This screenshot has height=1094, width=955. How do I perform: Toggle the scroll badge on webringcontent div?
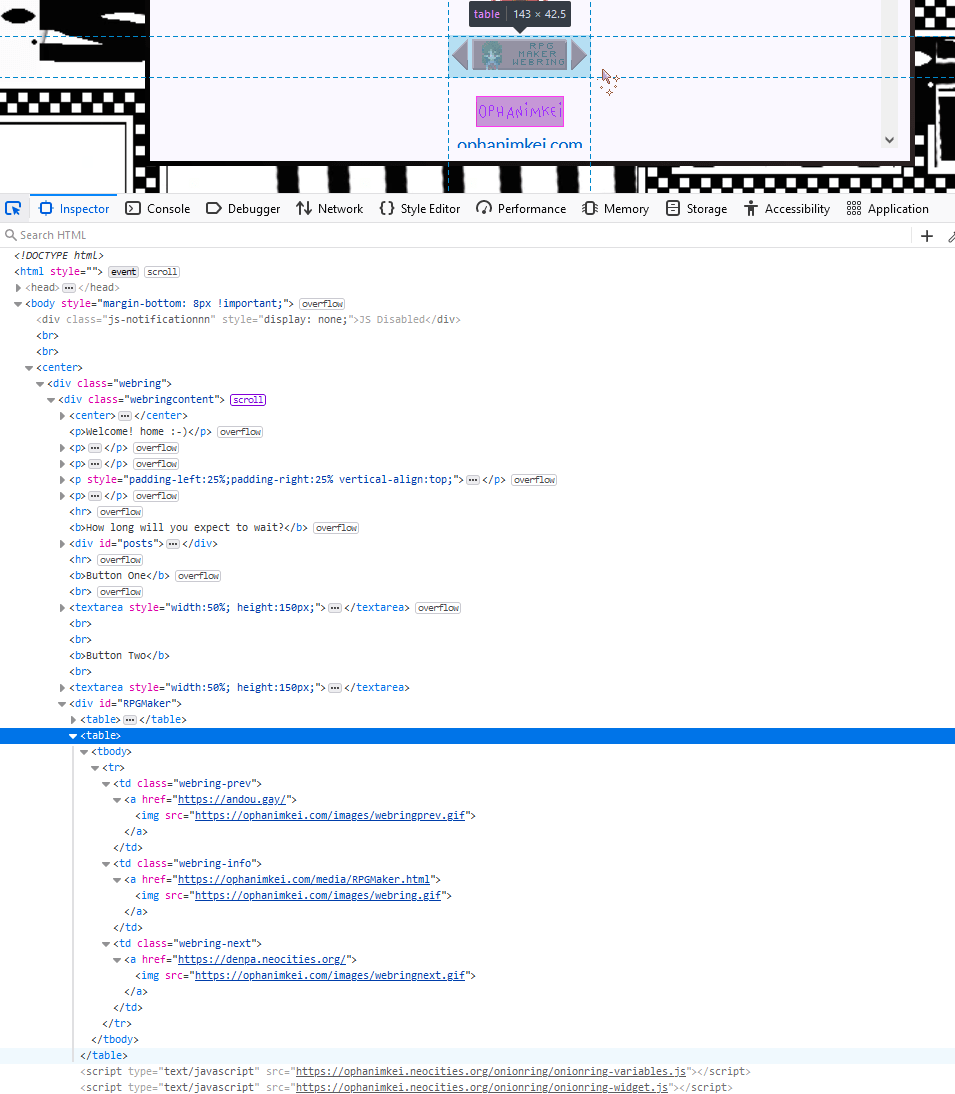(x=247, y=400)
